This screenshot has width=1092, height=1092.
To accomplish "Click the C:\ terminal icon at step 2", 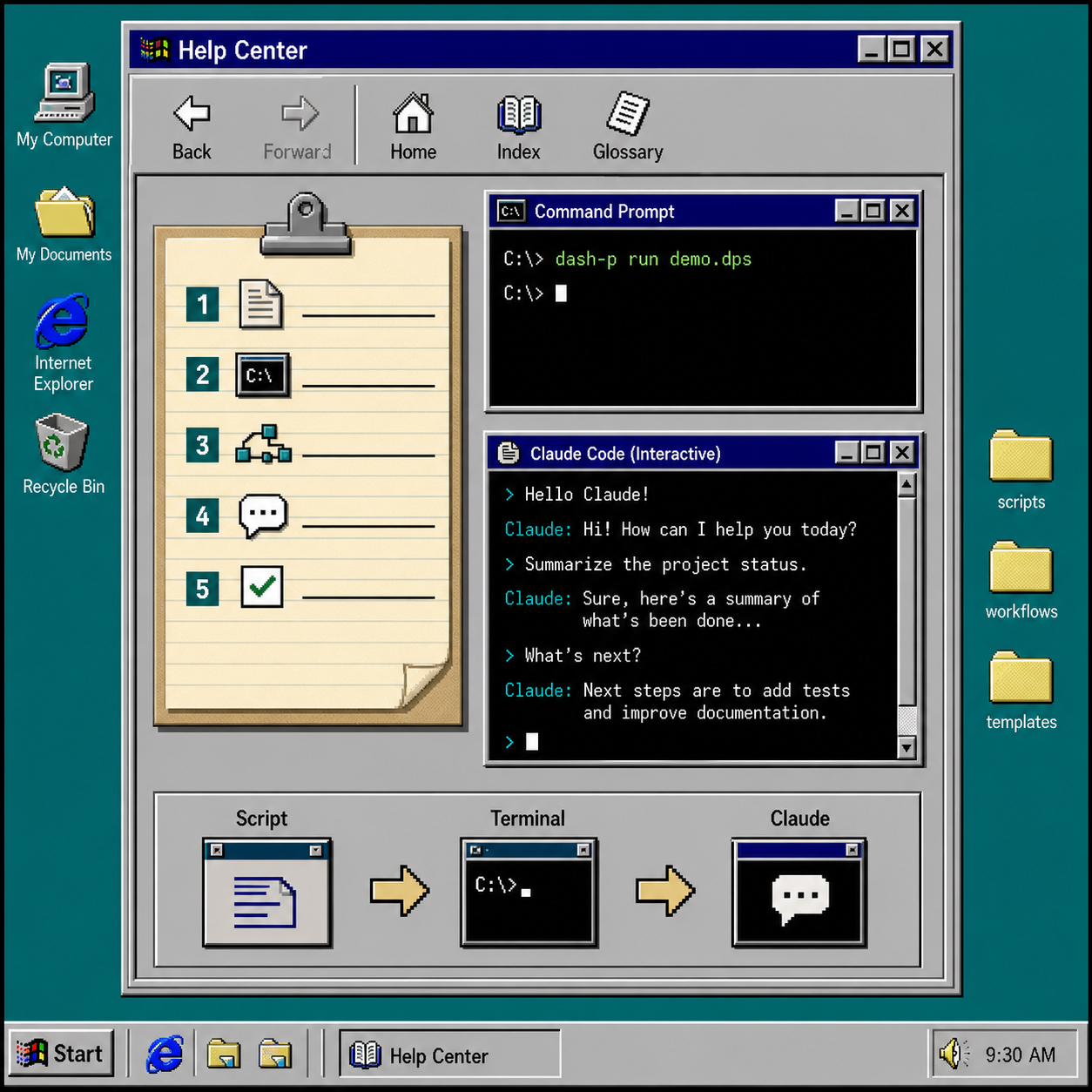I will (x=262, y=374).
